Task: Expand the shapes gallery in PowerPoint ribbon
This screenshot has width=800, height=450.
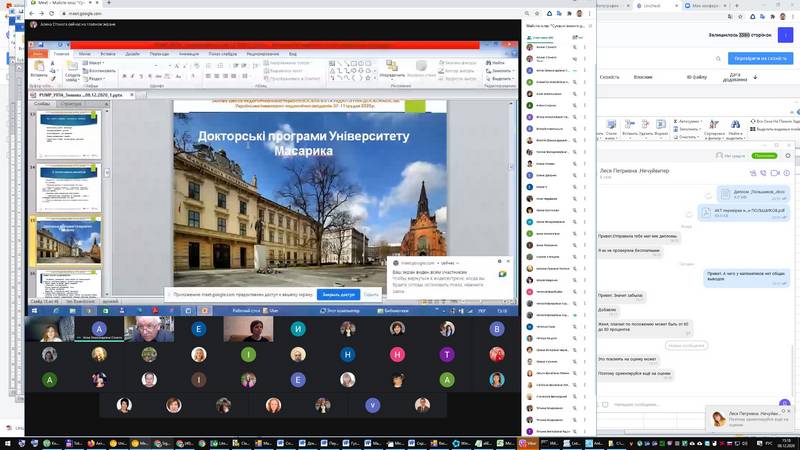Action: tap(375, 79)
